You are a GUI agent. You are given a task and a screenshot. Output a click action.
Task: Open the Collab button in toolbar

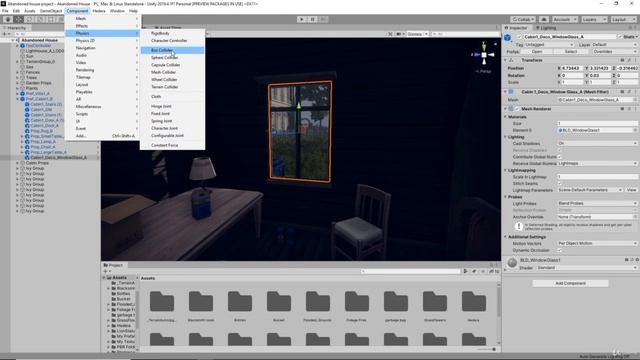(523, 19)
